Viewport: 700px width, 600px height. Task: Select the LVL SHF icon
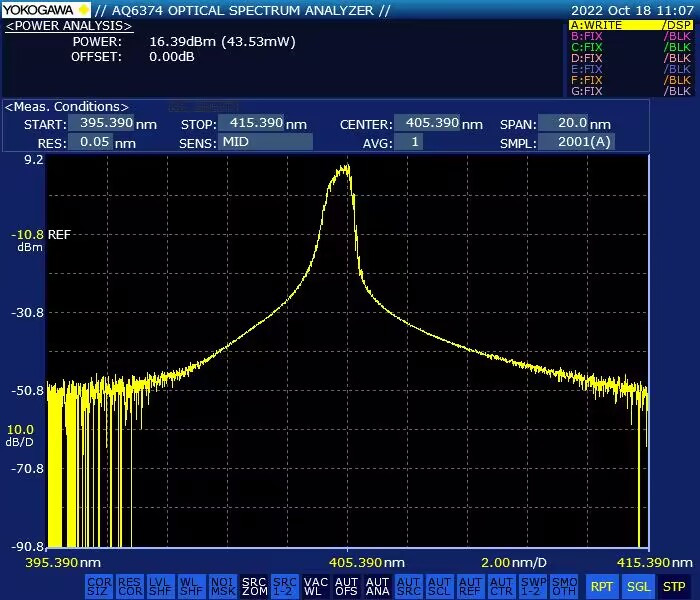(161, 586)
